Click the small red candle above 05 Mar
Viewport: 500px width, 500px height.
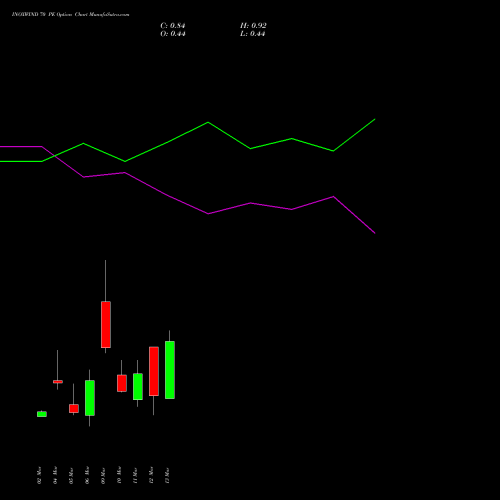[x=74, y=408]
